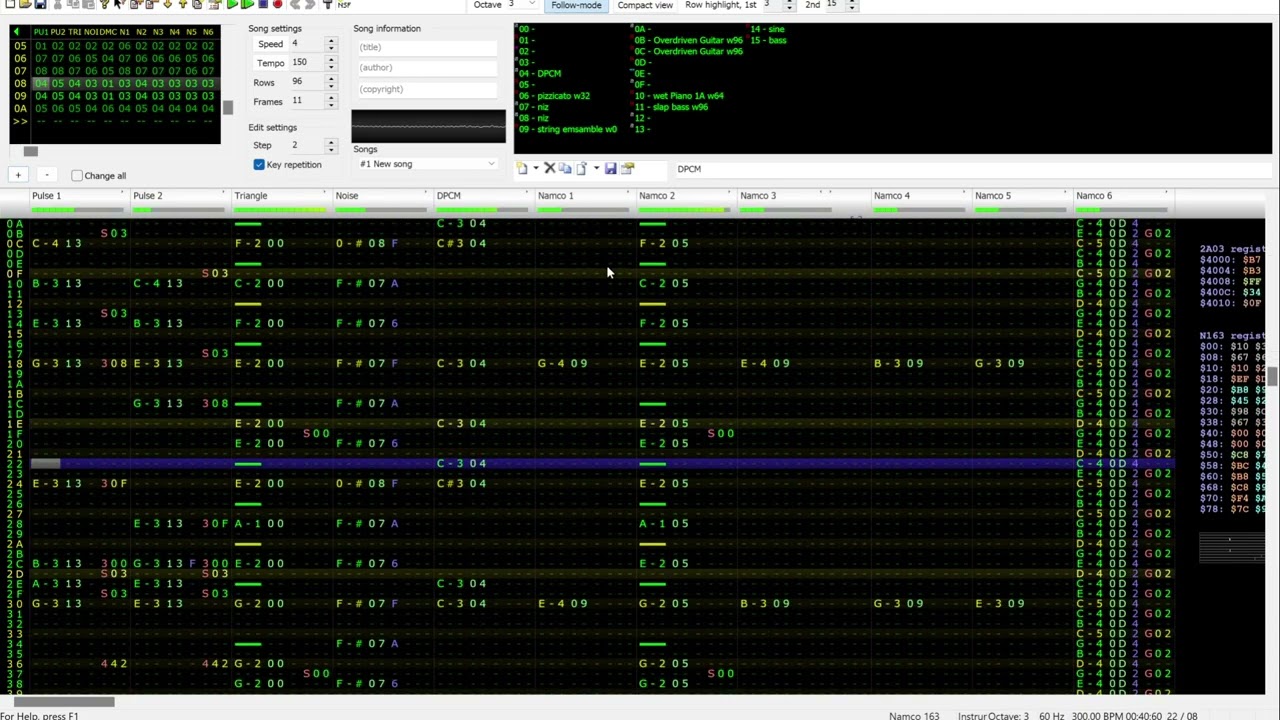
Task: Paste clipboard using toolbar paste icon
Action: [x=89, y=4]
